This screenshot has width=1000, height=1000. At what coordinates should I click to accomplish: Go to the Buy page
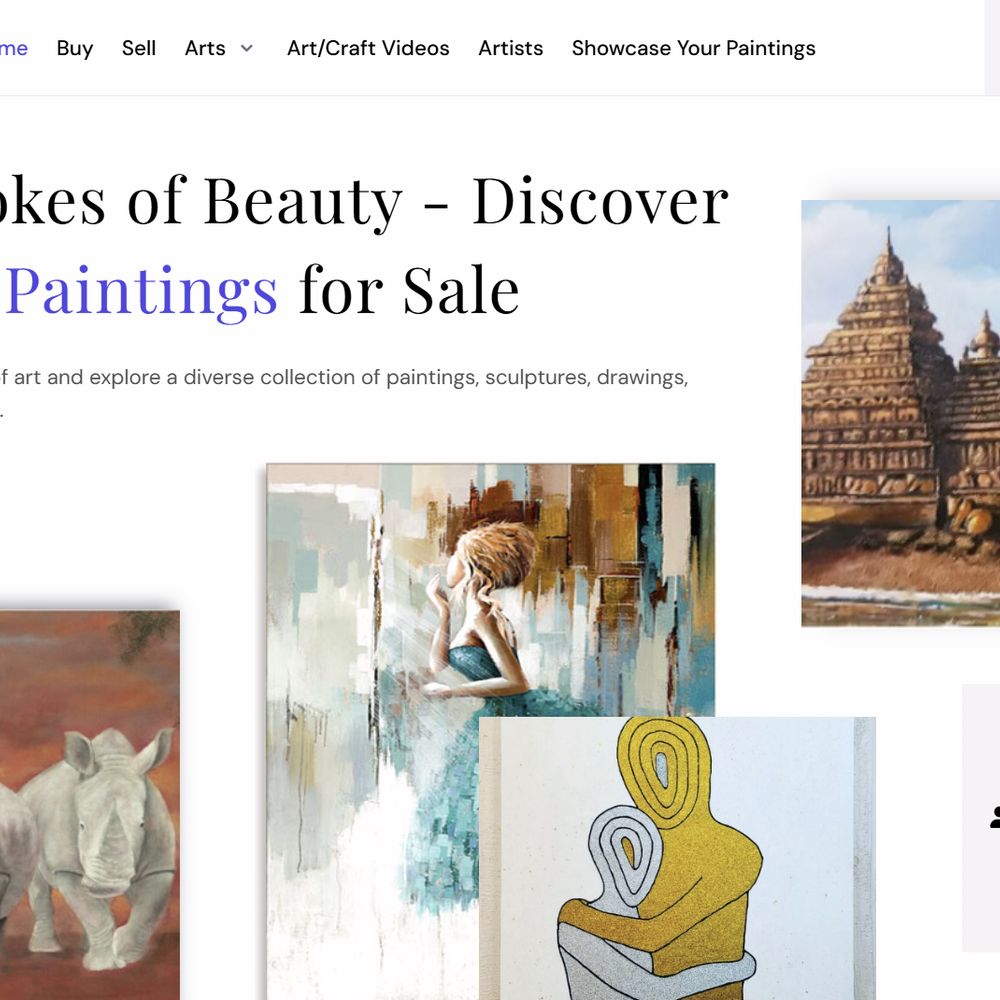pos(75,48)
